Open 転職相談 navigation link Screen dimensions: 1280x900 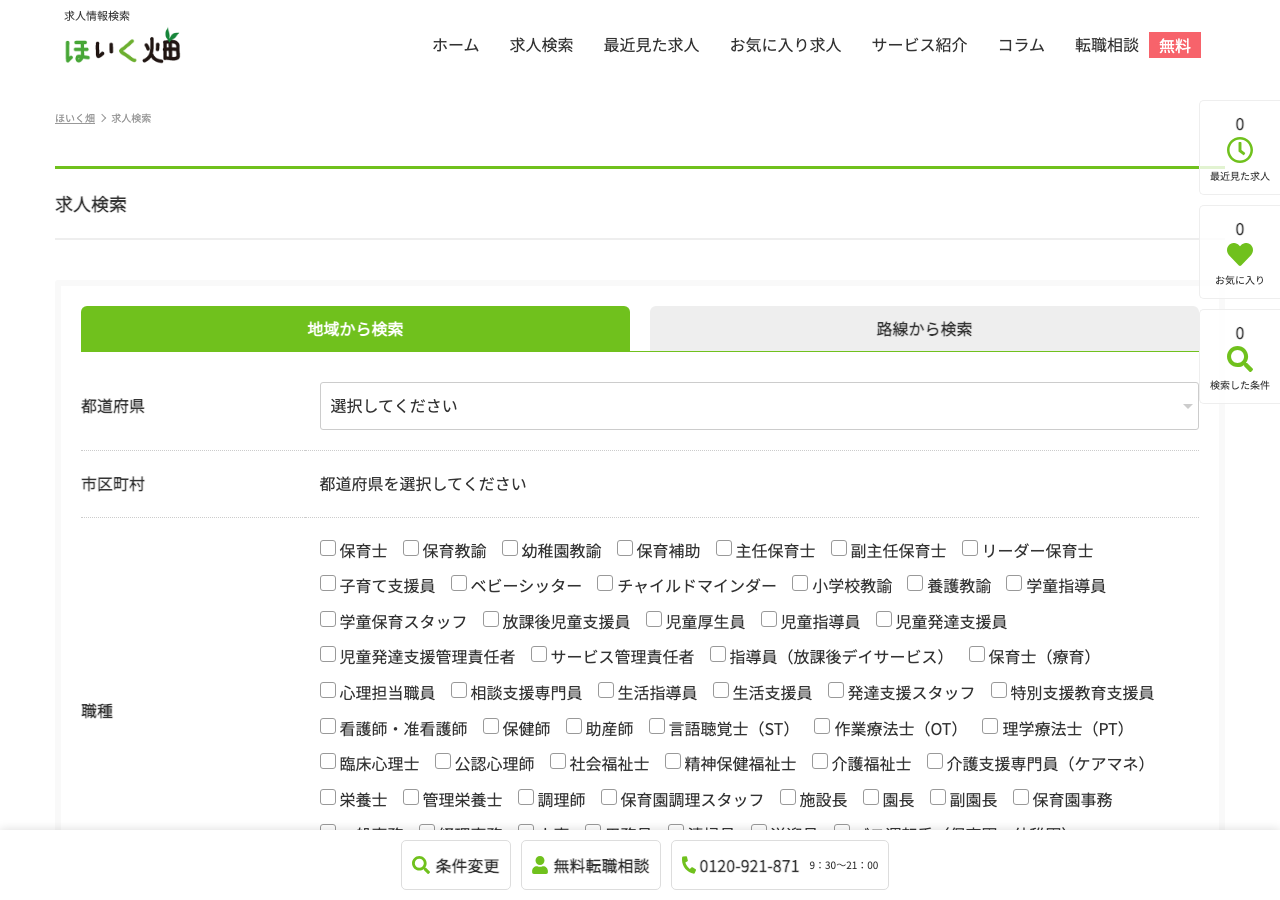[1107, 45]
